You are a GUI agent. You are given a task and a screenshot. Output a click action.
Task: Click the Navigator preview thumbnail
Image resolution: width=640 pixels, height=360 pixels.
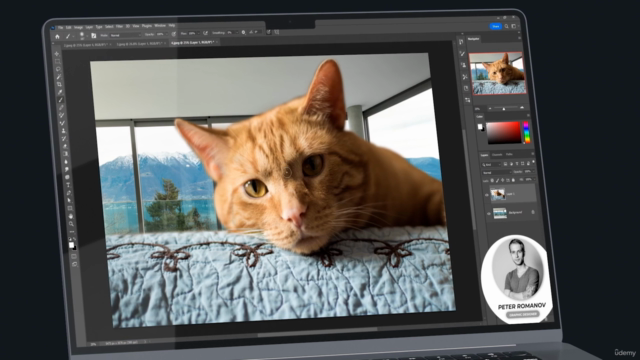tap(497, 73)
